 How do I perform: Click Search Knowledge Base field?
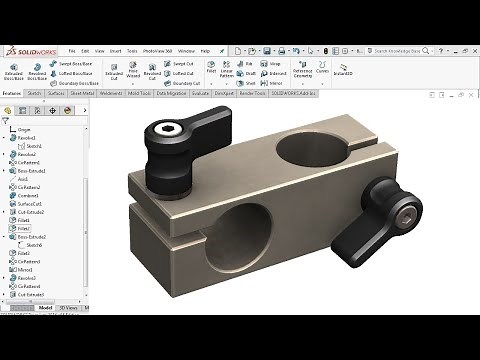click(397, 51)
